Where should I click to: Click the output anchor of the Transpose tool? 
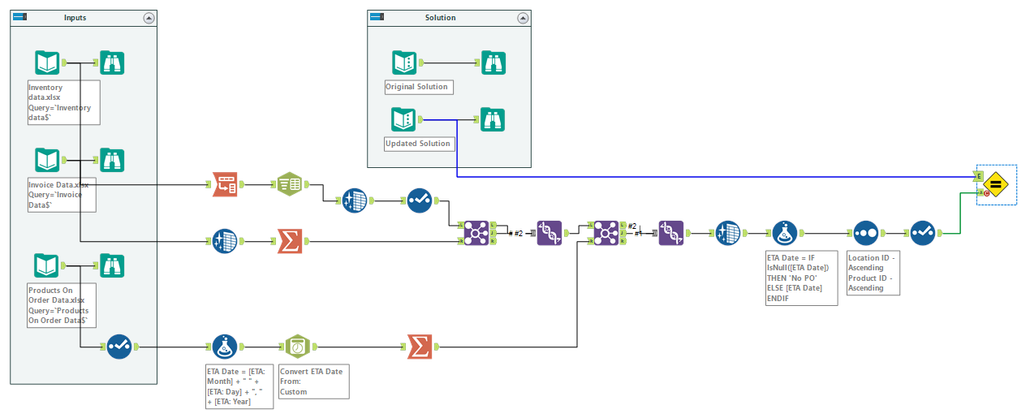pyautogui.click(x=241, y=185)
